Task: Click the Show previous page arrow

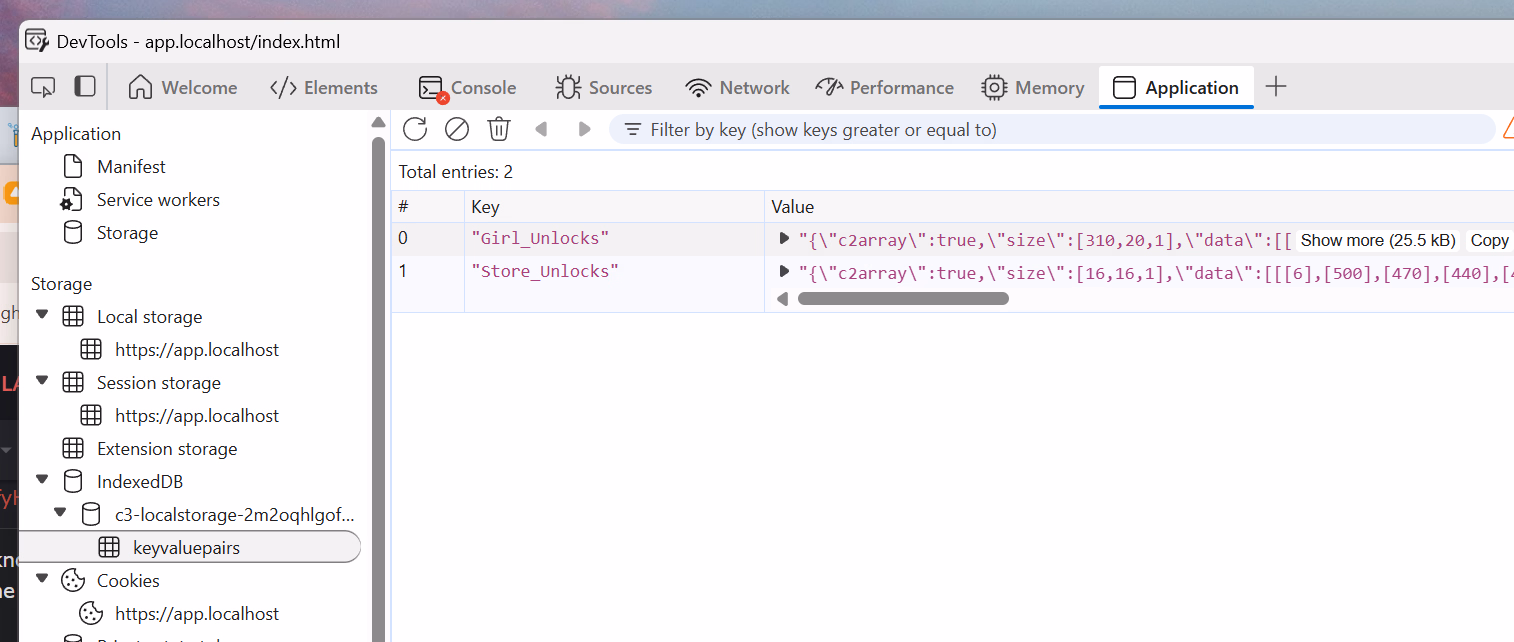Action: pyautogui.click(x=541, y=129)
